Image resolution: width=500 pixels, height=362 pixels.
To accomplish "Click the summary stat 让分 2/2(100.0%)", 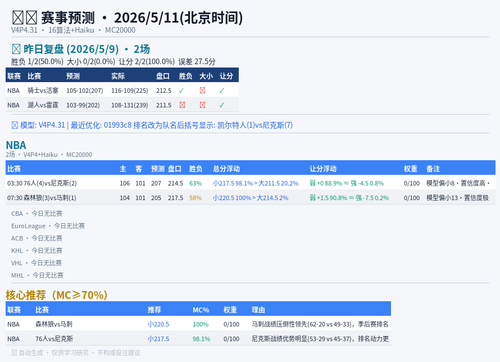I will 147,62.
